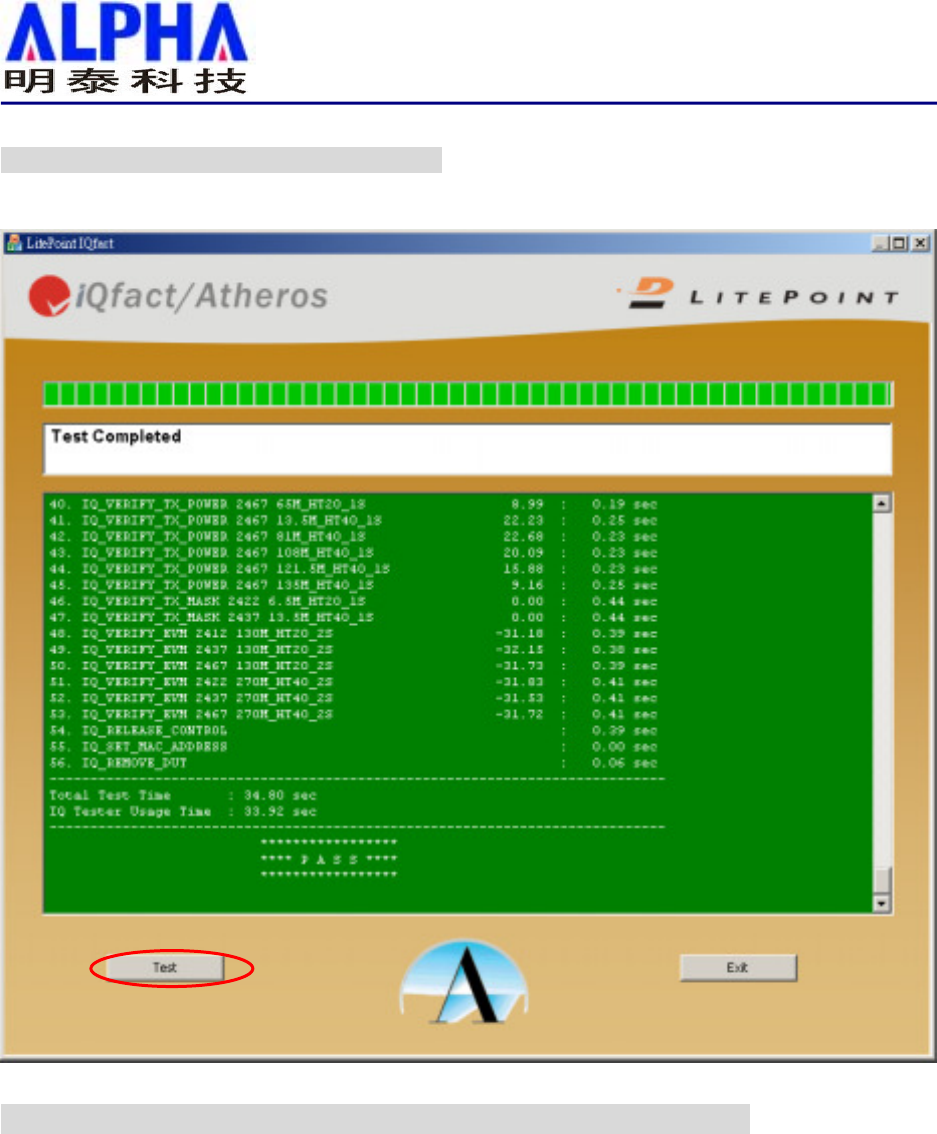The width and height of the screenshot is (937, 1134).
Task: Click the 'Total Test Time' line
Action: 183,795
